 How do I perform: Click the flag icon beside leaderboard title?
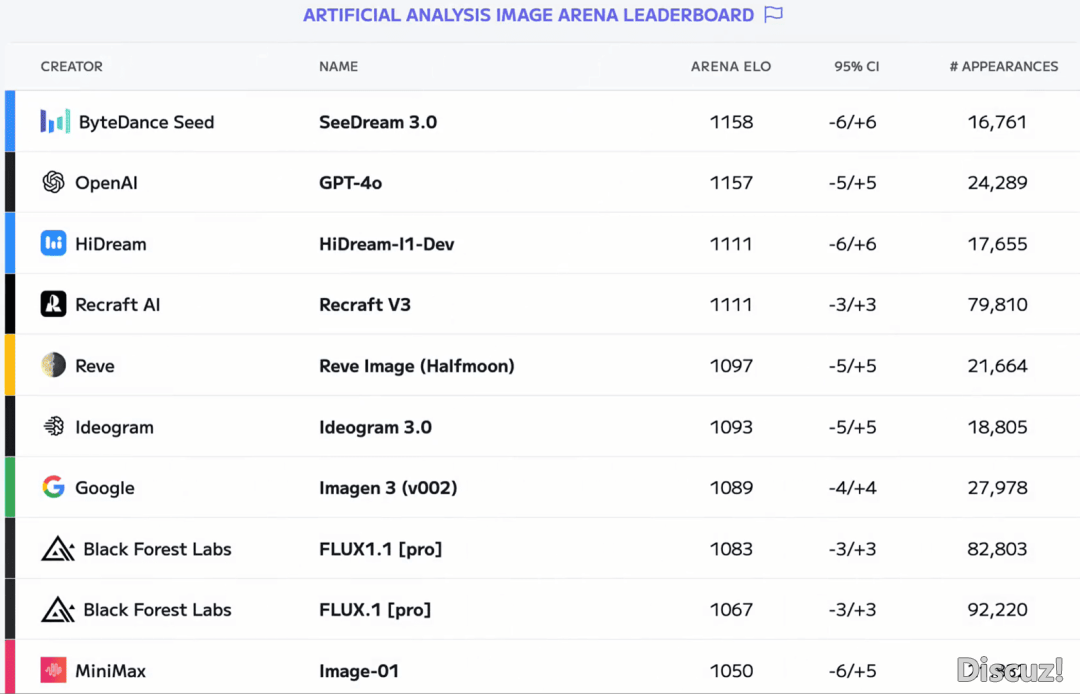(773, 14)
